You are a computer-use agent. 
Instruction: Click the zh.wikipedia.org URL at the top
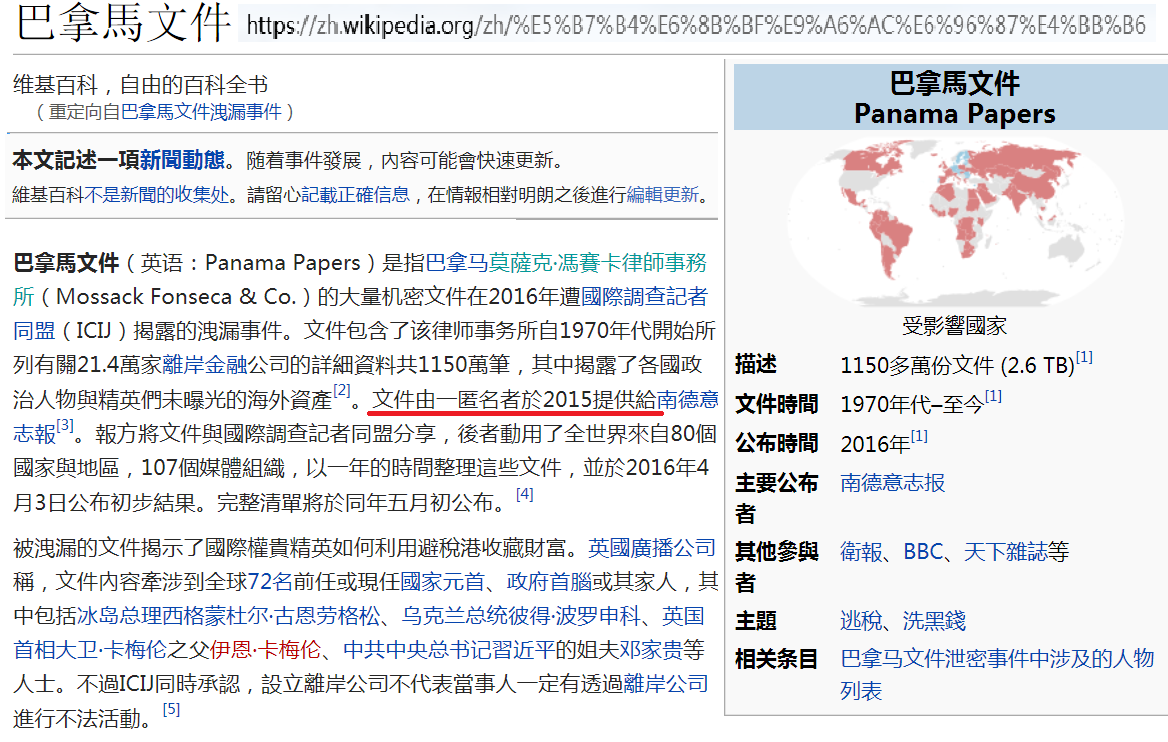point(696,26)
